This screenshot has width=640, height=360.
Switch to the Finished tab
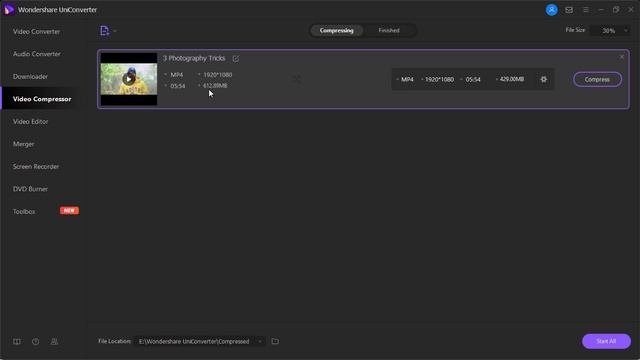(389, 30)
